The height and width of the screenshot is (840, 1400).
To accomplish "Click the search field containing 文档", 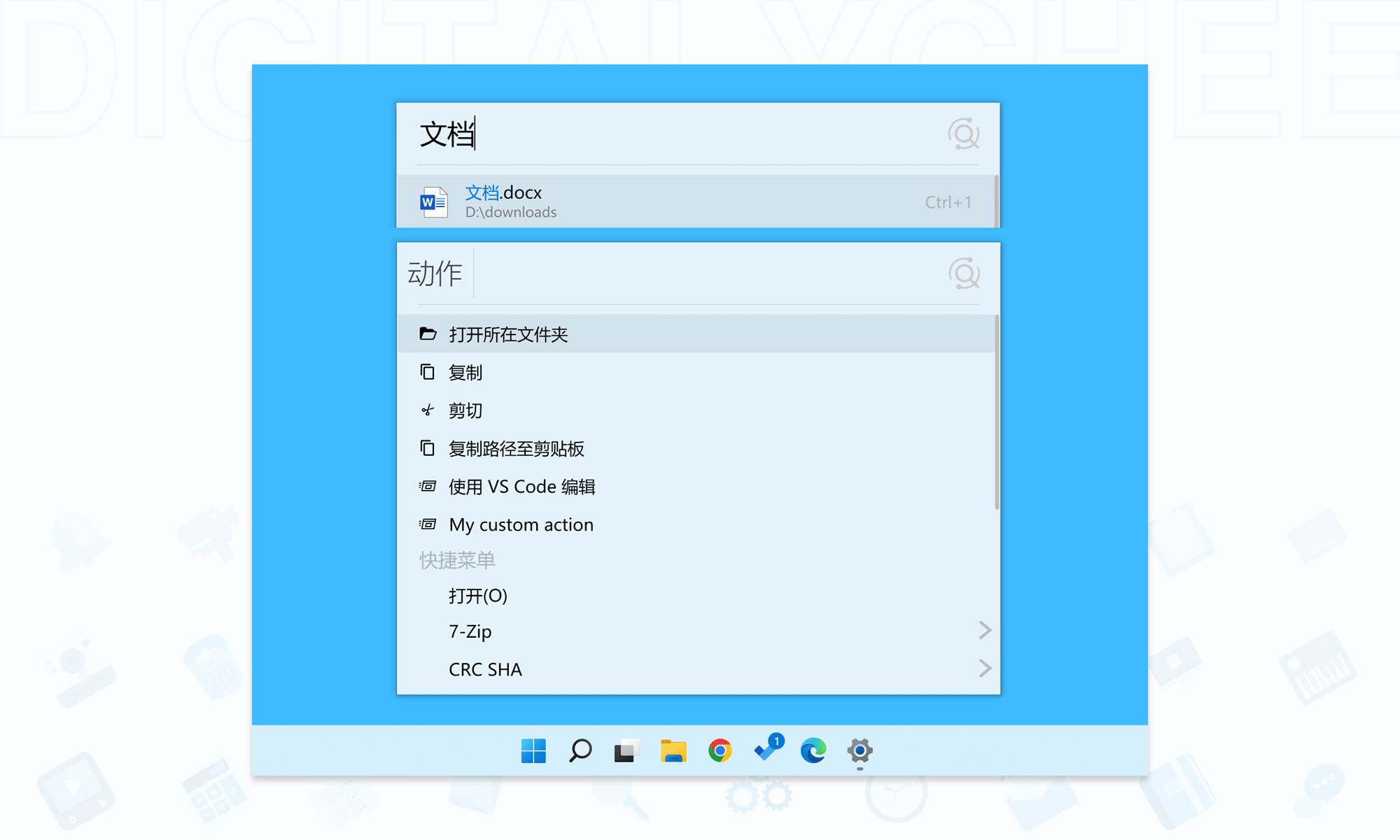I will coord(672,134).
